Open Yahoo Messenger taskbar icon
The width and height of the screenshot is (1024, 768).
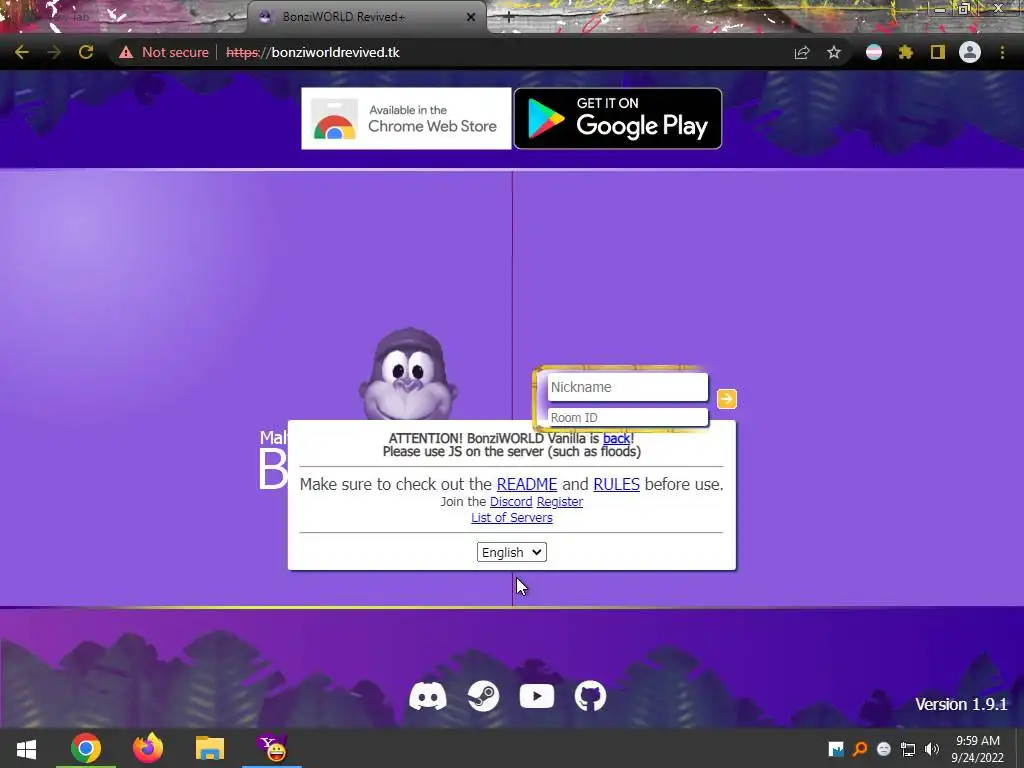point(272,748)
